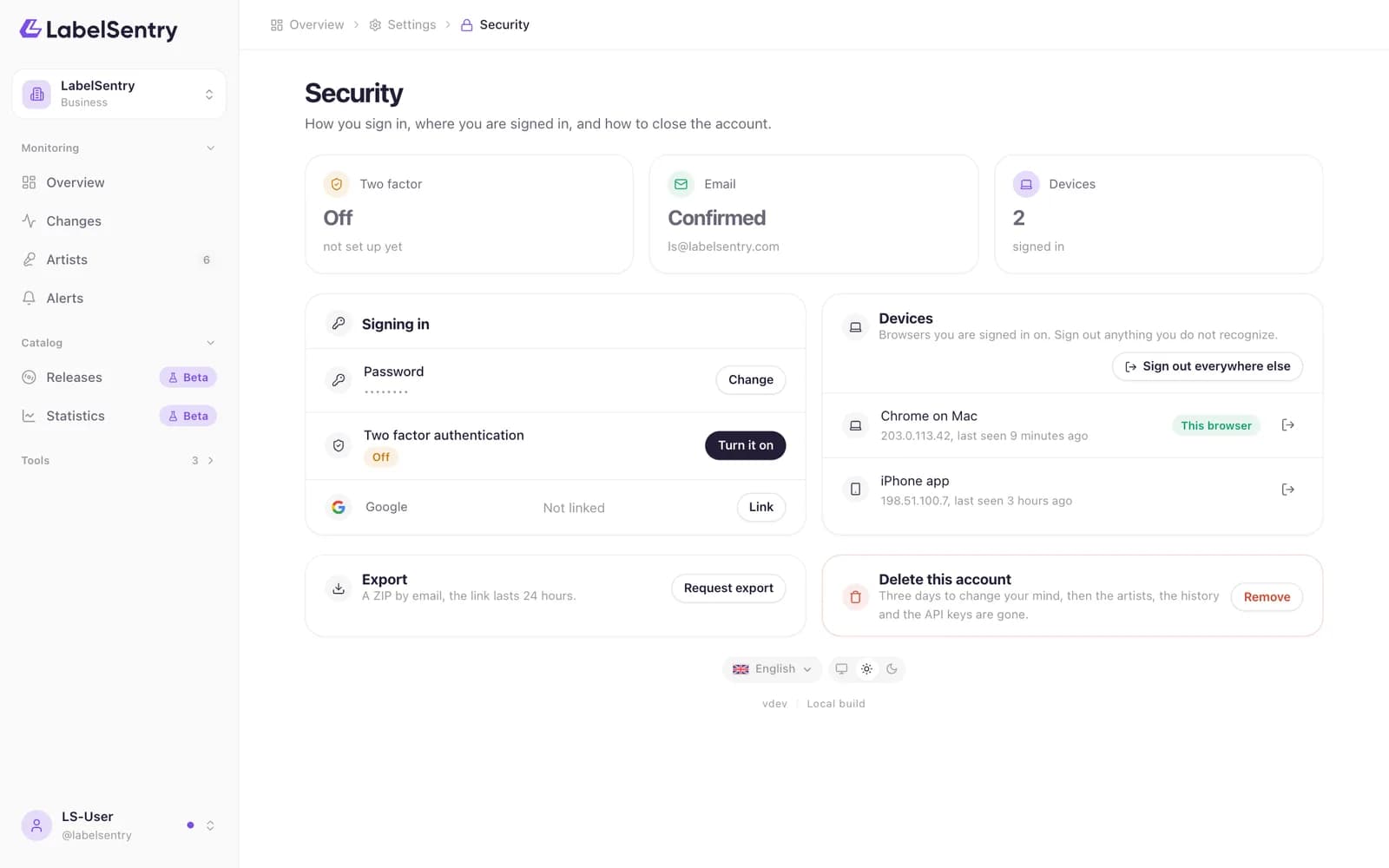Viewport: 1389px width, 868px height.
Task: Click the key icon beside Signing in
Action: [x=339, y=324]
